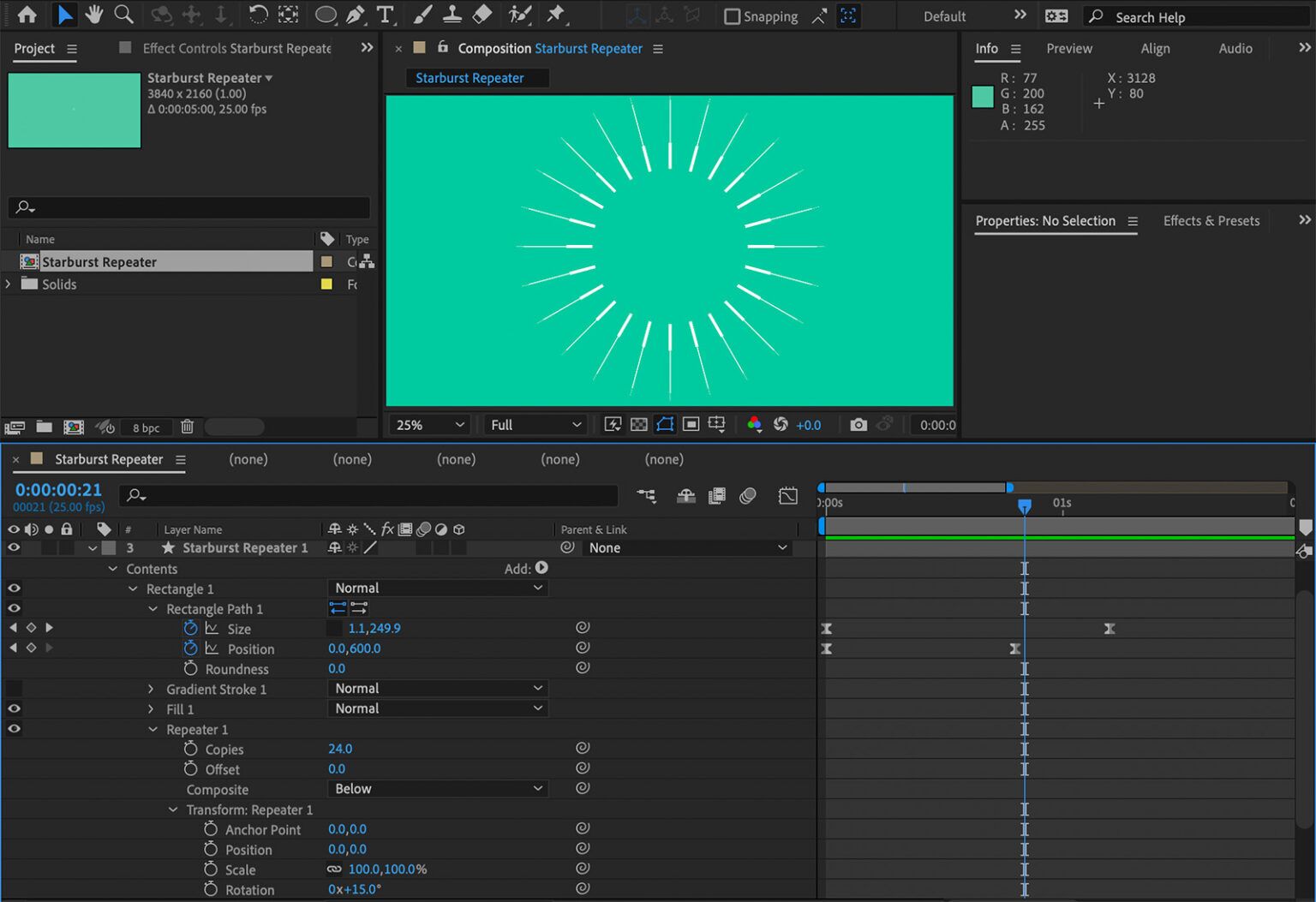Toggle visibility of Rectangle 1
The image size is (1316, 902).
pyautogui.click(x=12, y=588)
